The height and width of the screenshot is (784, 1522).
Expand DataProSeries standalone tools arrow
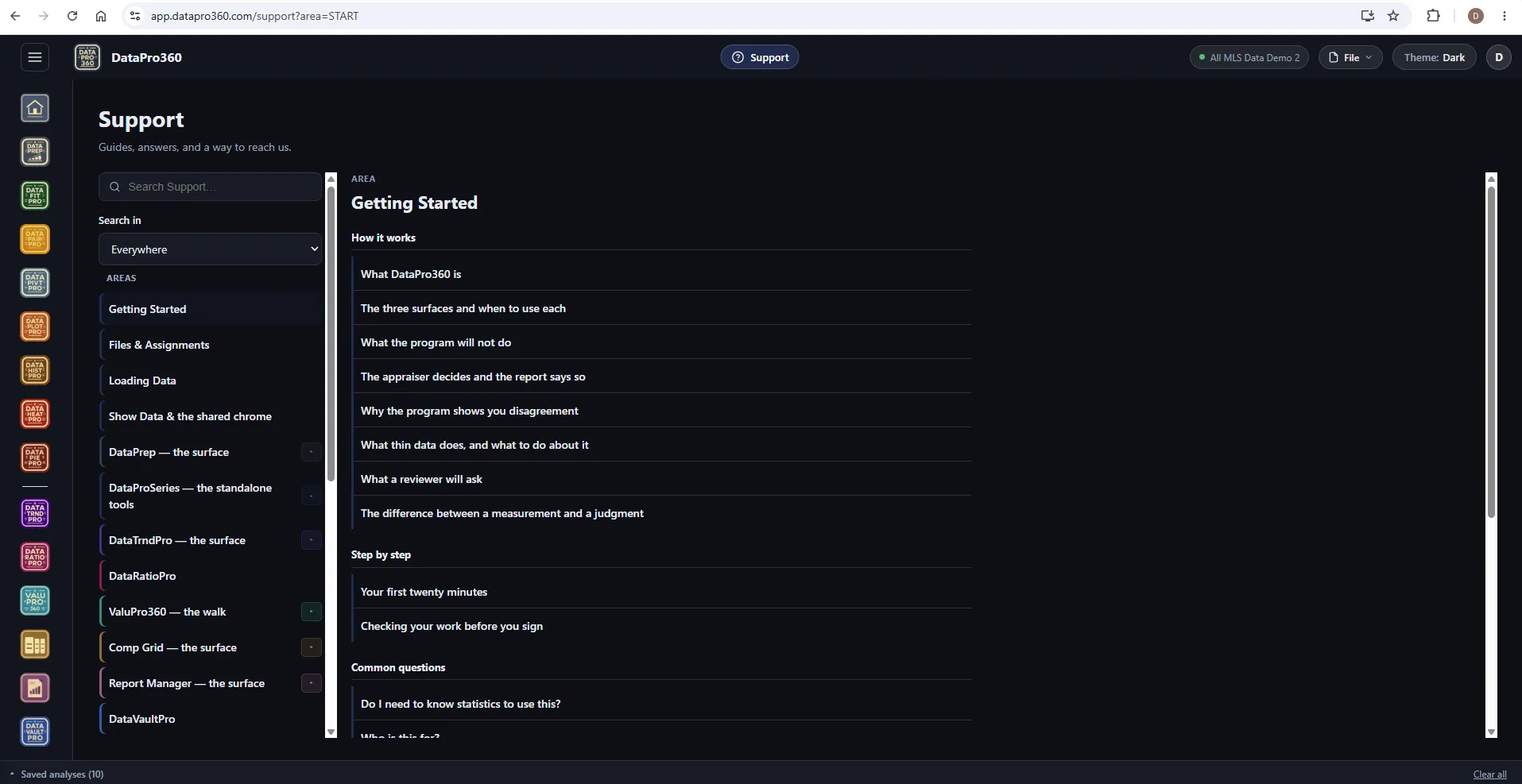(x=312, y=496)
